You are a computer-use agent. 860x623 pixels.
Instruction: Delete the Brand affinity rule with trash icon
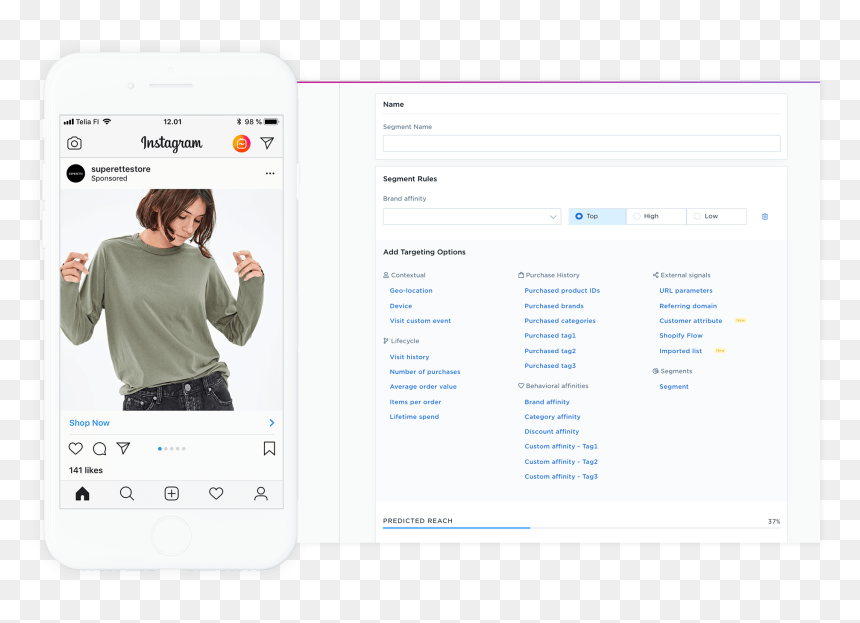(x=765, y=217)
